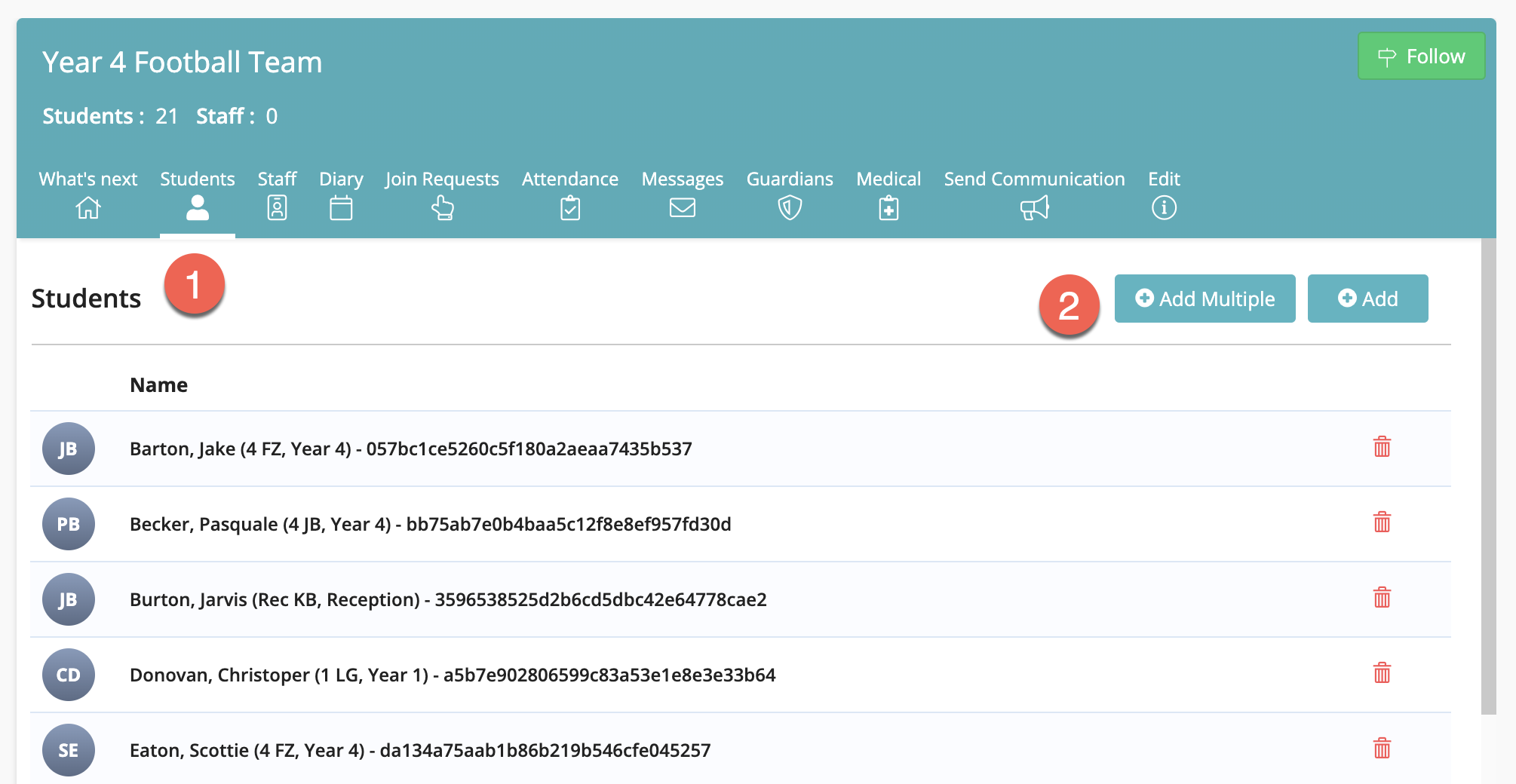Click the Send Communication megaphone icon

[x=1035, y=207]
